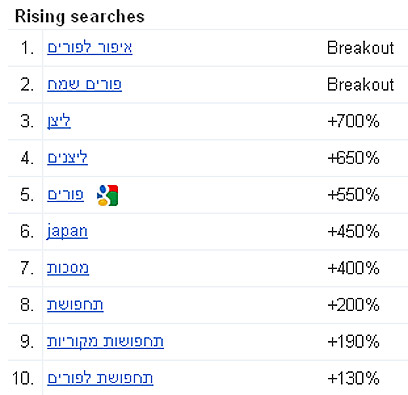The image size is (408, 395).
Task: Open the איפור לפורים search link
Action: click(90, 48)
